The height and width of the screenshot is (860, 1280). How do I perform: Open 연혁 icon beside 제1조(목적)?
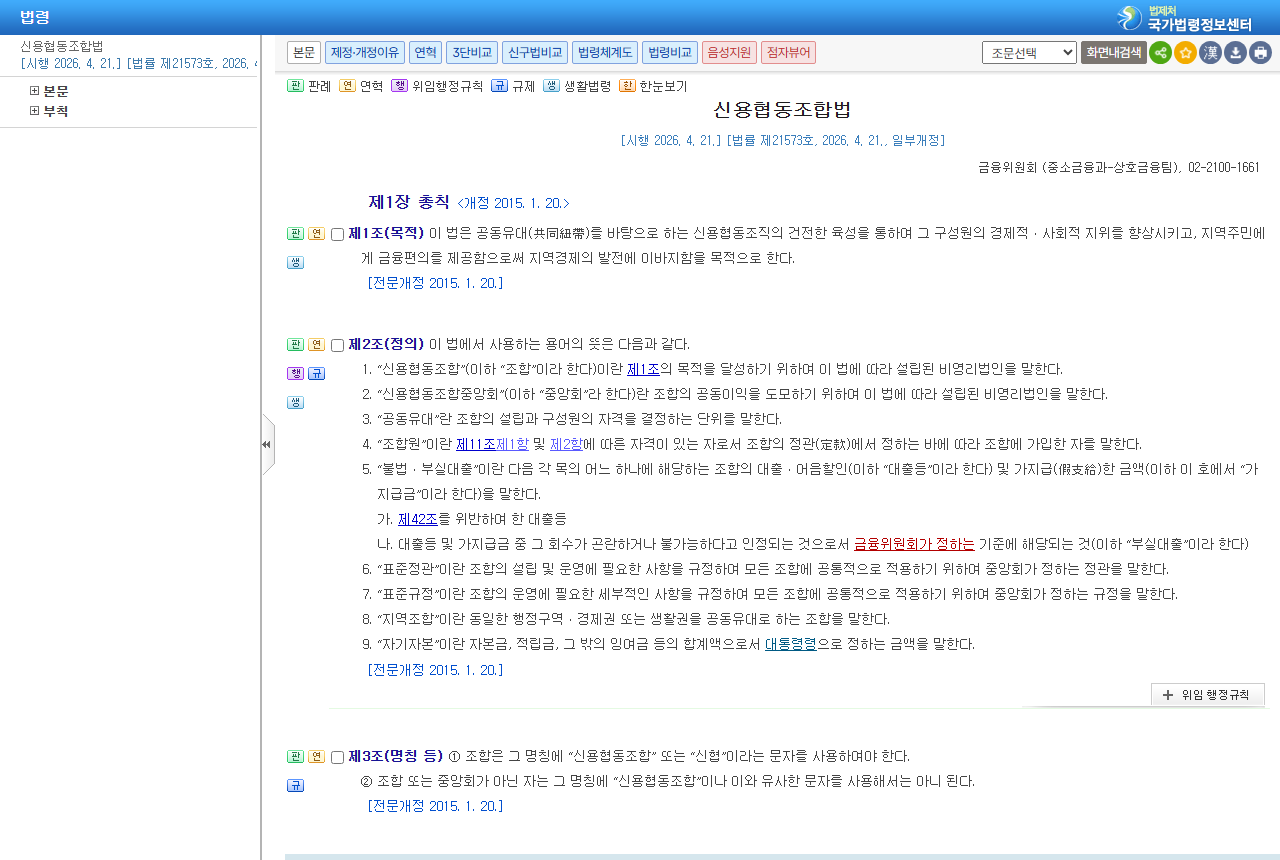tap(316, 234)
